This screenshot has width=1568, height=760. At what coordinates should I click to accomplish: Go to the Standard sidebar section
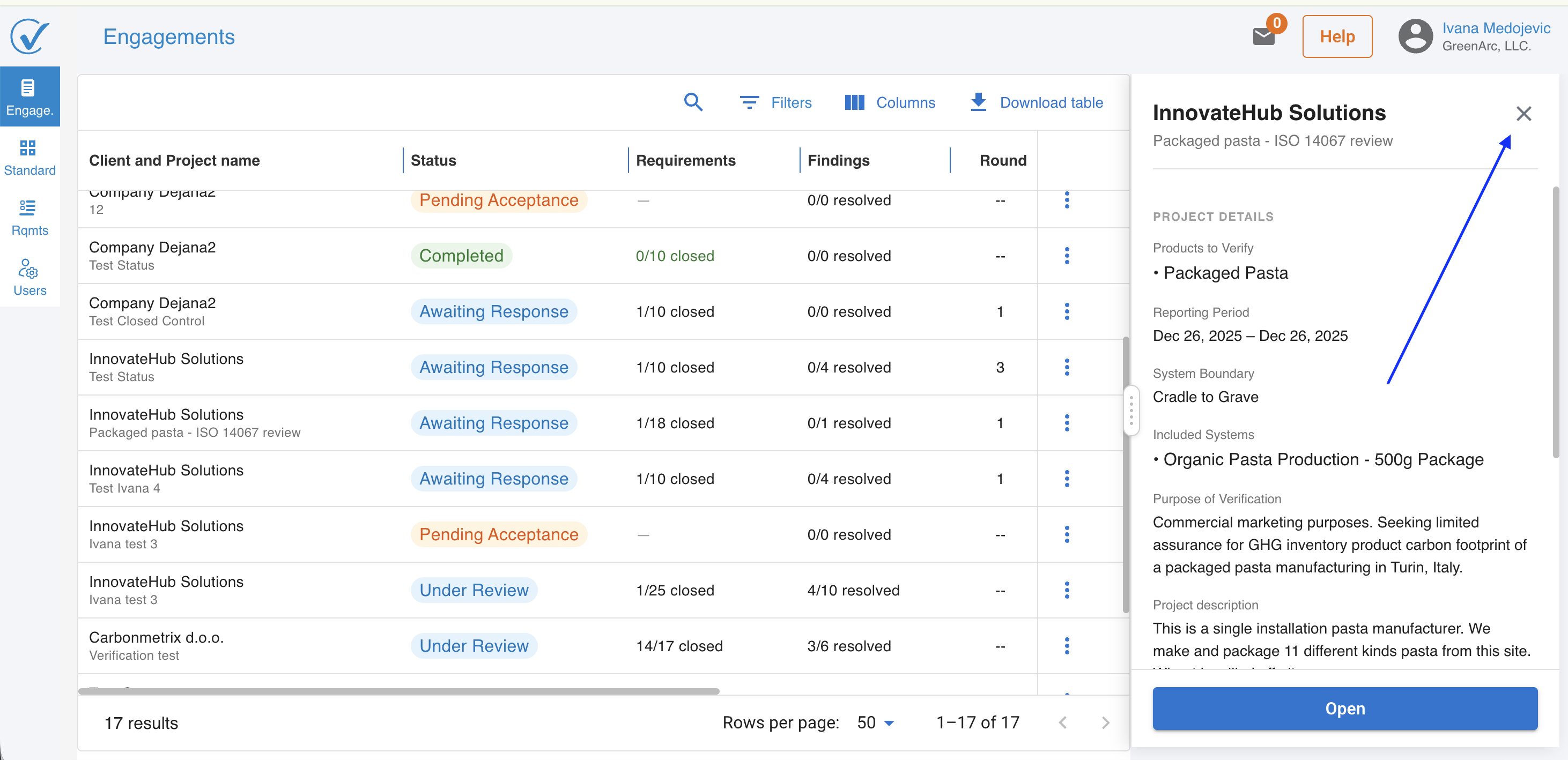30,157
